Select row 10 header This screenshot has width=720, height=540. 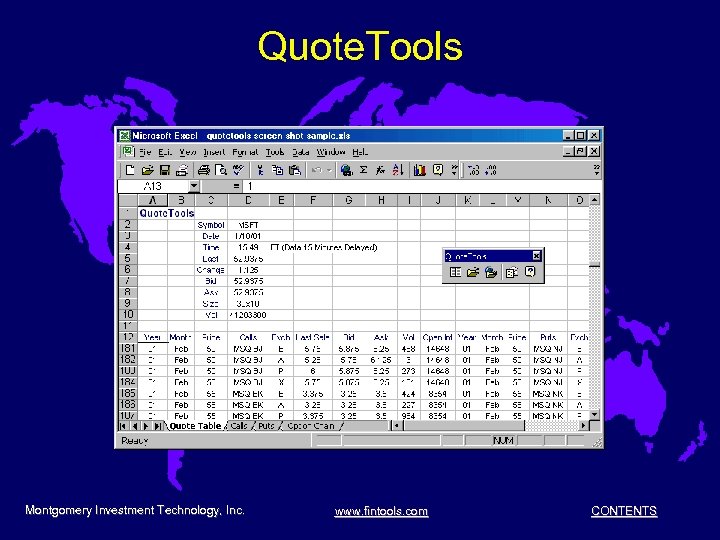click(128, 315)
